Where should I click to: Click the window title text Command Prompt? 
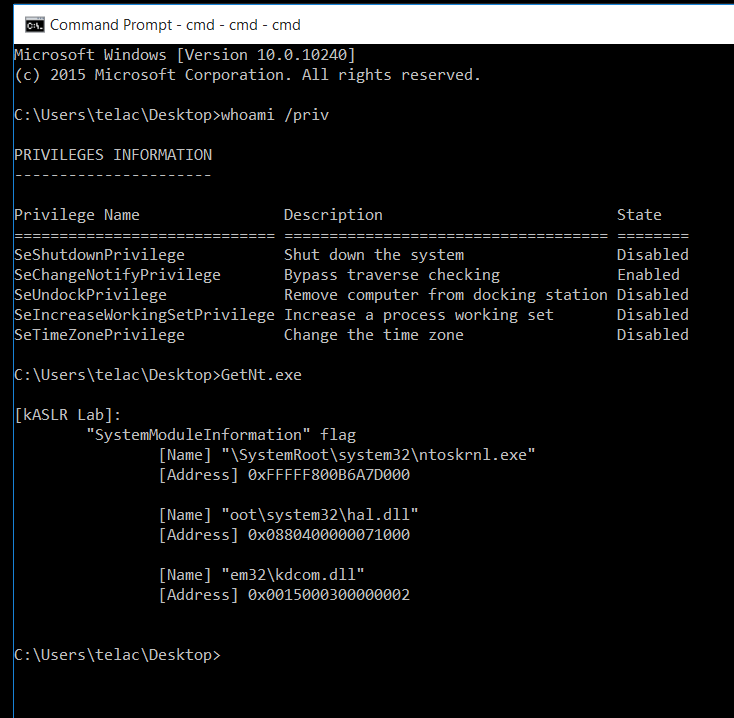[x=111, y=25]
